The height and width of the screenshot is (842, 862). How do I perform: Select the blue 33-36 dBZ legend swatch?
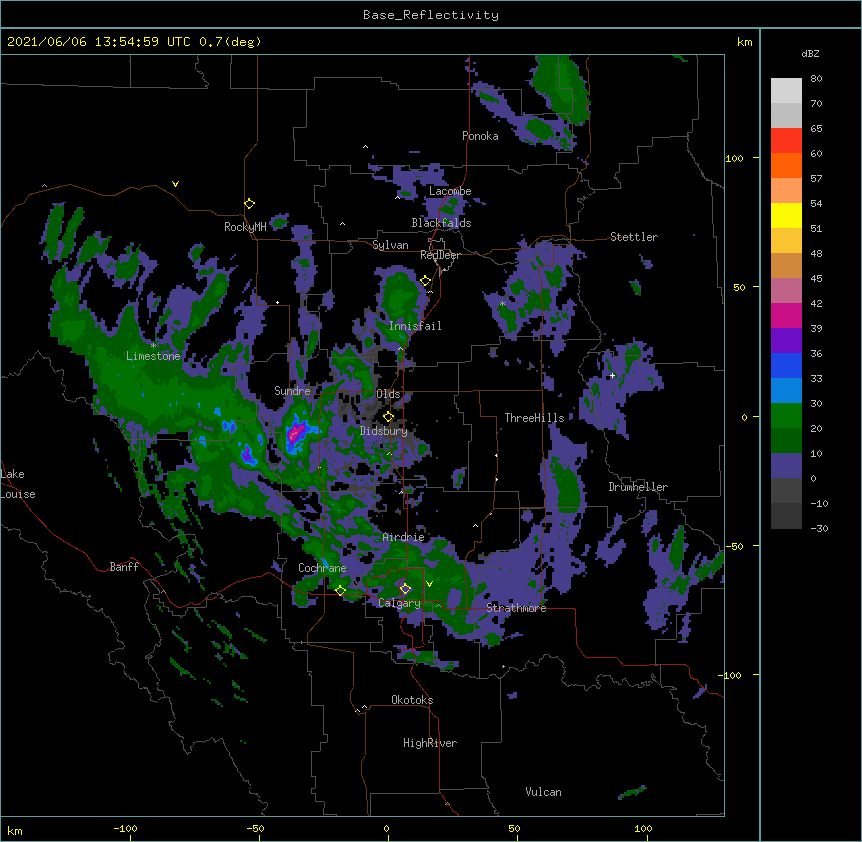coord(786,366)
